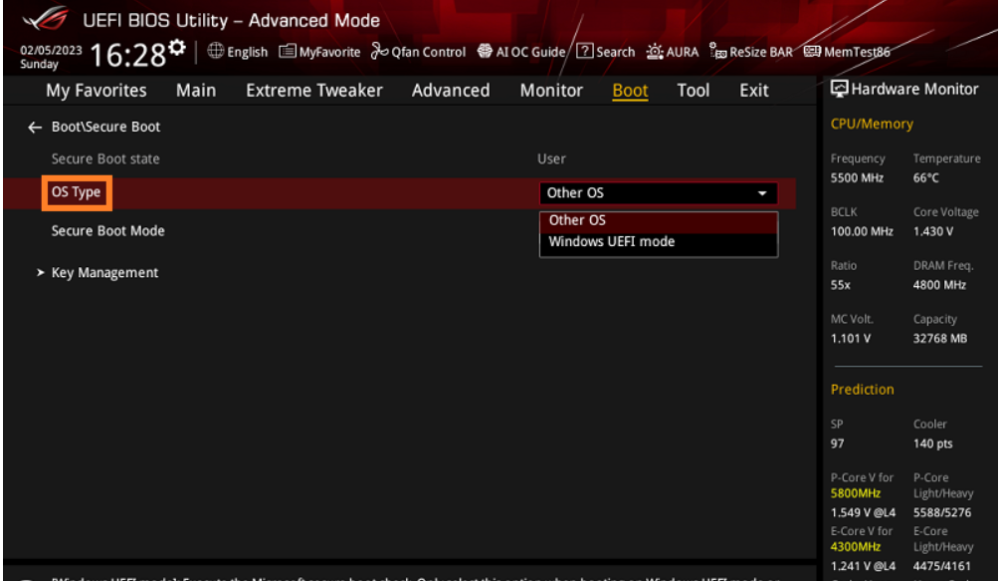Image resolution: width=1000 pixels, height=581 pixels.
Task: Open the OS Type dropdown showing Other OS
Action: [658, 193]
